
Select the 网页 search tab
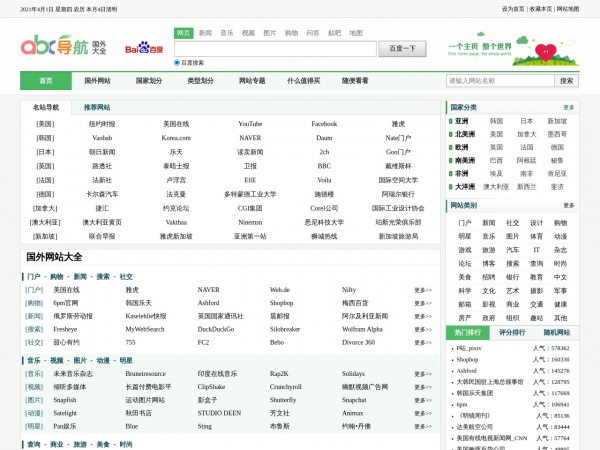click(x=184, y=33)
